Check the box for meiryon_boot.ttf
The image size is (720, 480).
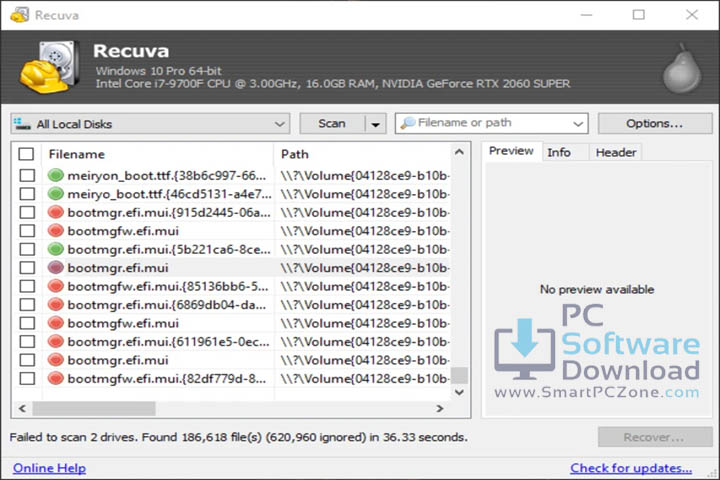(27, 175)
